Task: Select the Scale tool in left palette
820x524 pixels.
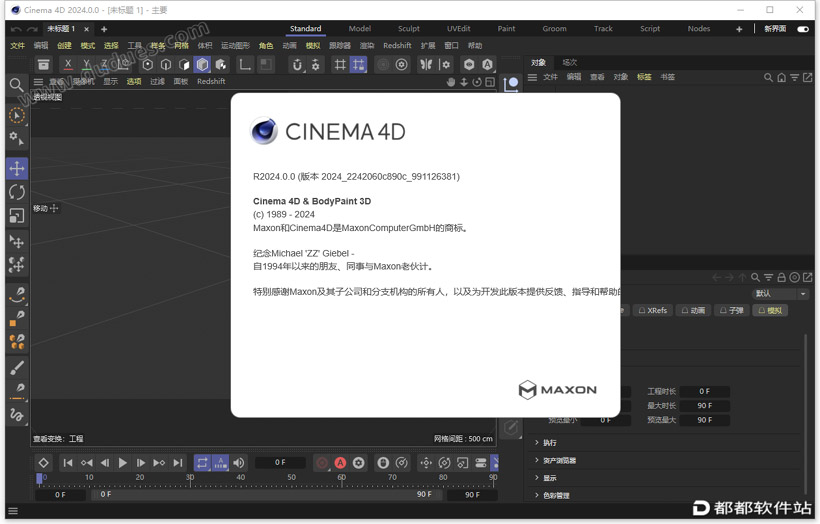Action: [x=17, y=215]
